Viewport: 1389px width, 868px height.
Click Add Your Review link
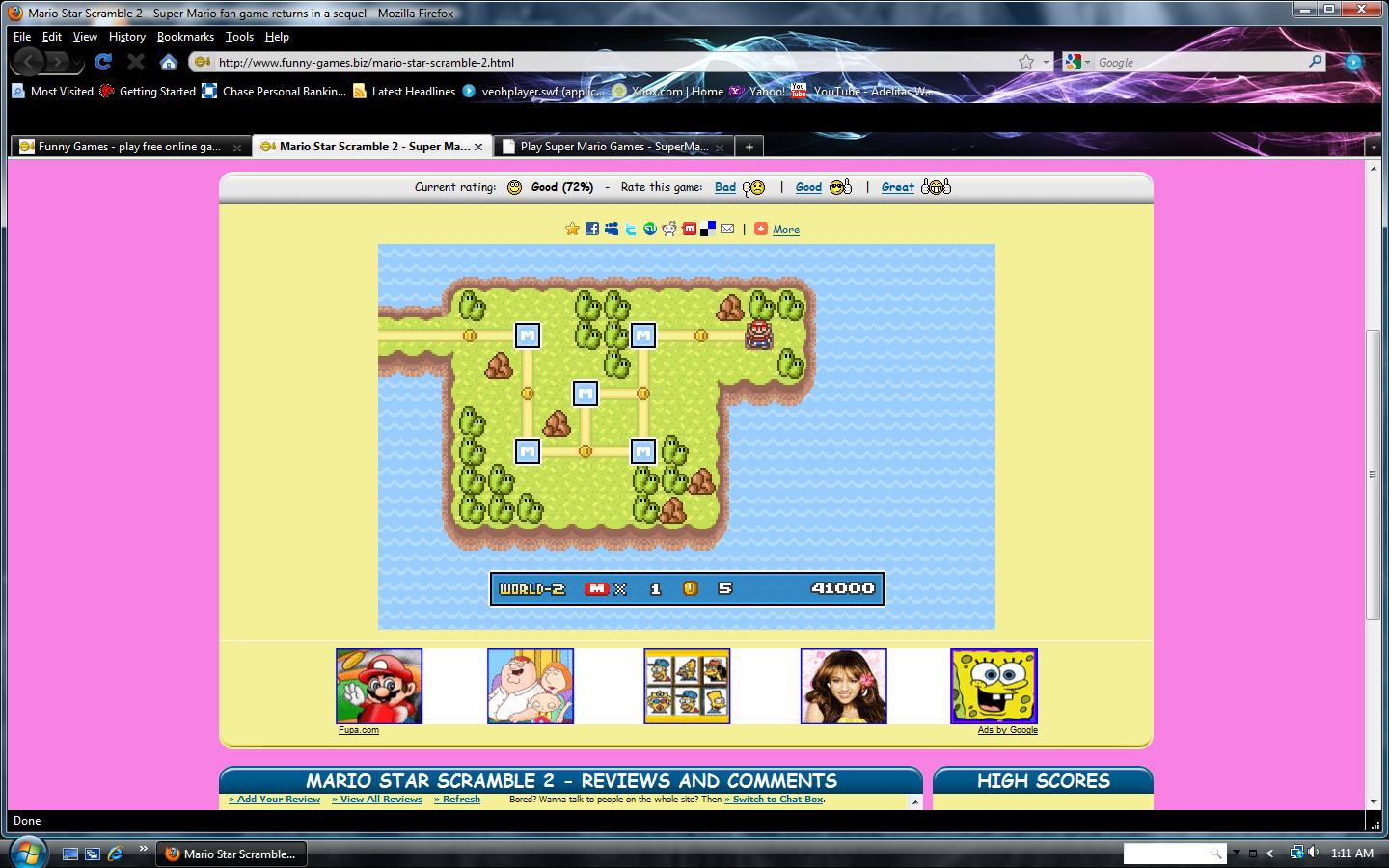pyautogui.click(x=274, y=799)
